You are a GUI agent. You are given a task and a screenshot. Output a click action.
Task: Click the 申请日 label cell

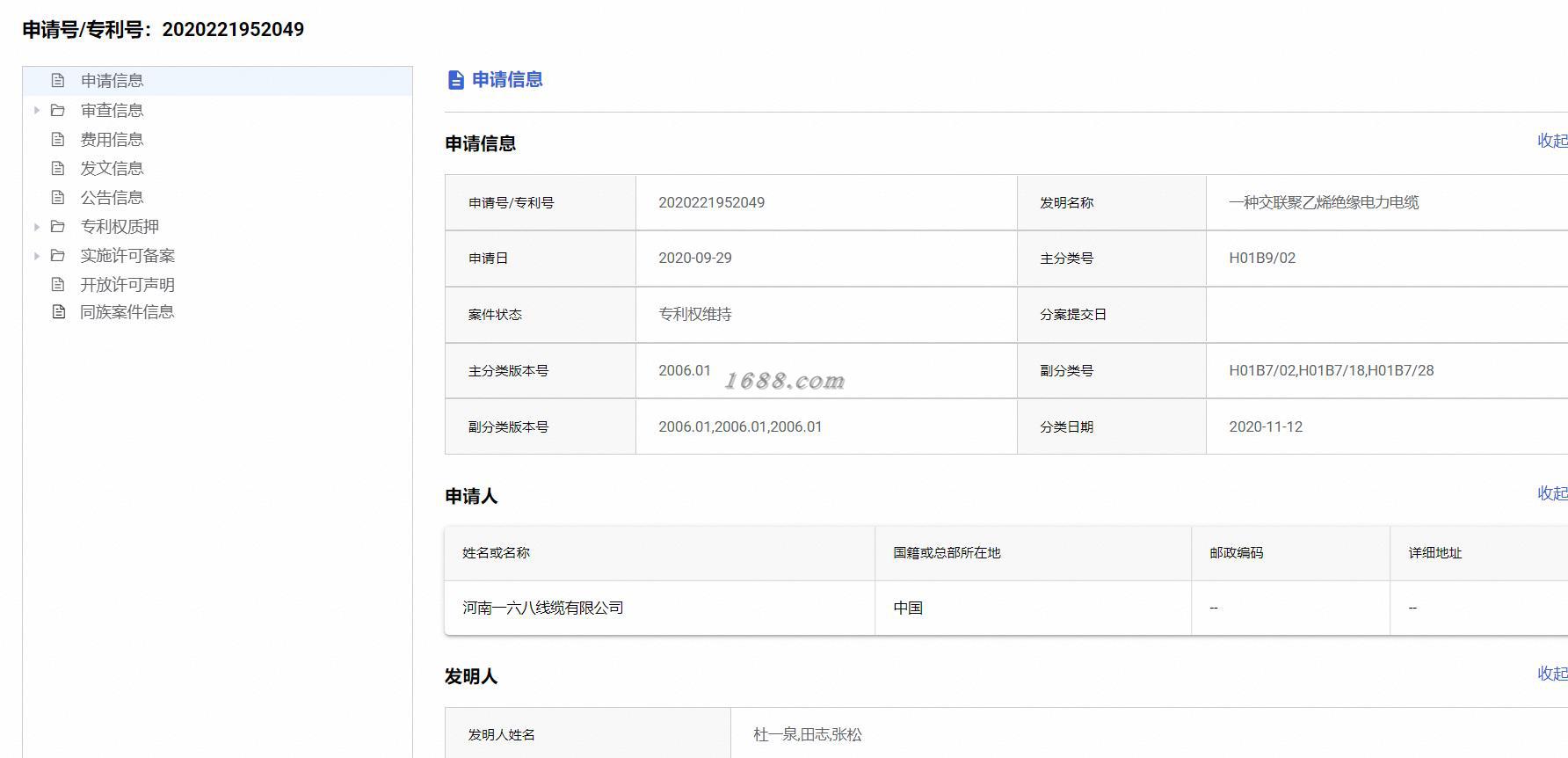pyautogui.click(x=541, y=259)
